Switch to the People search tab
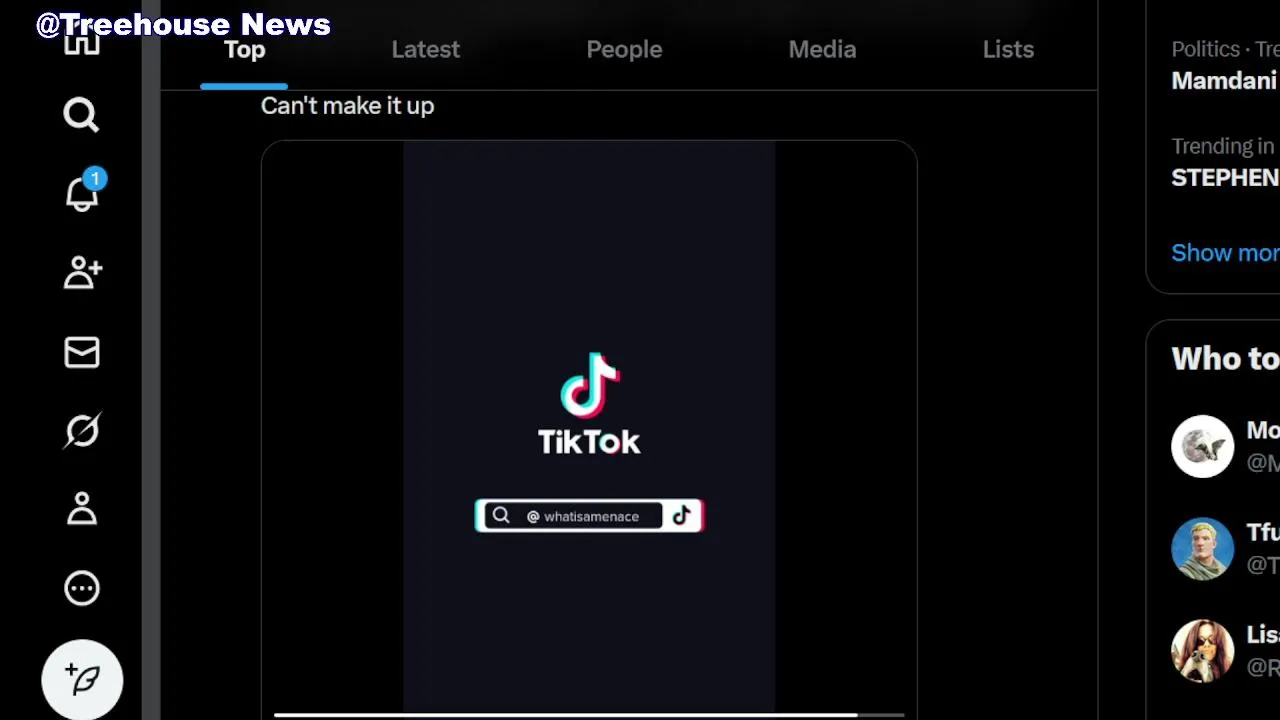Viewport: 1280px width, 720px height. (x=624, y=50)
